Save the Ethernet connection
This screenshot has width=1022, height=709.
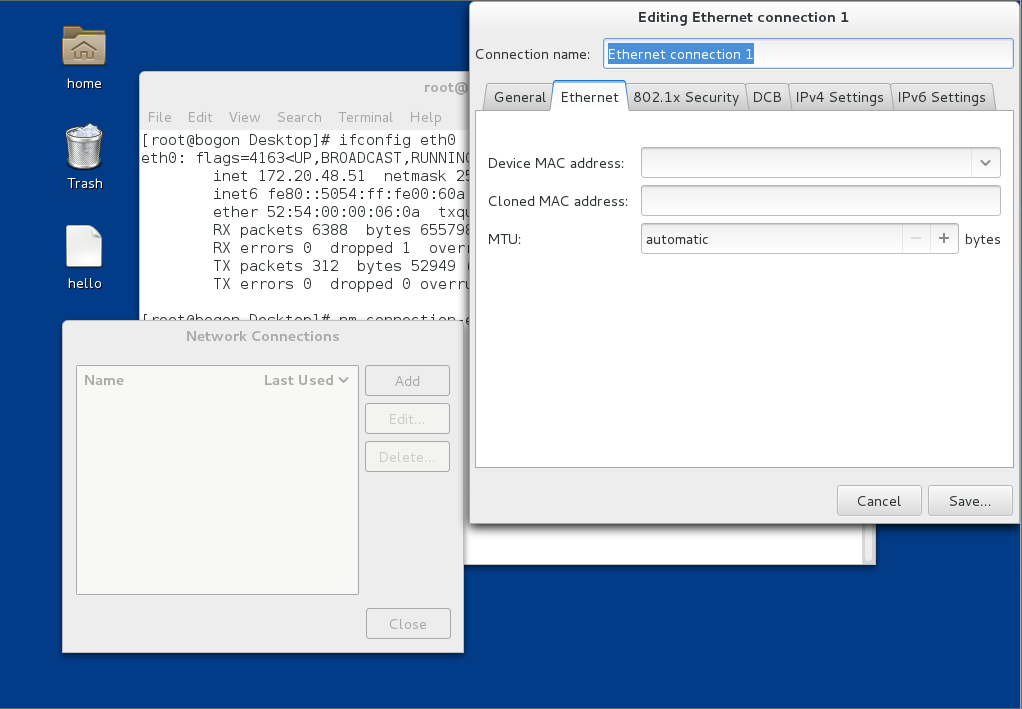tap(970, 500)
